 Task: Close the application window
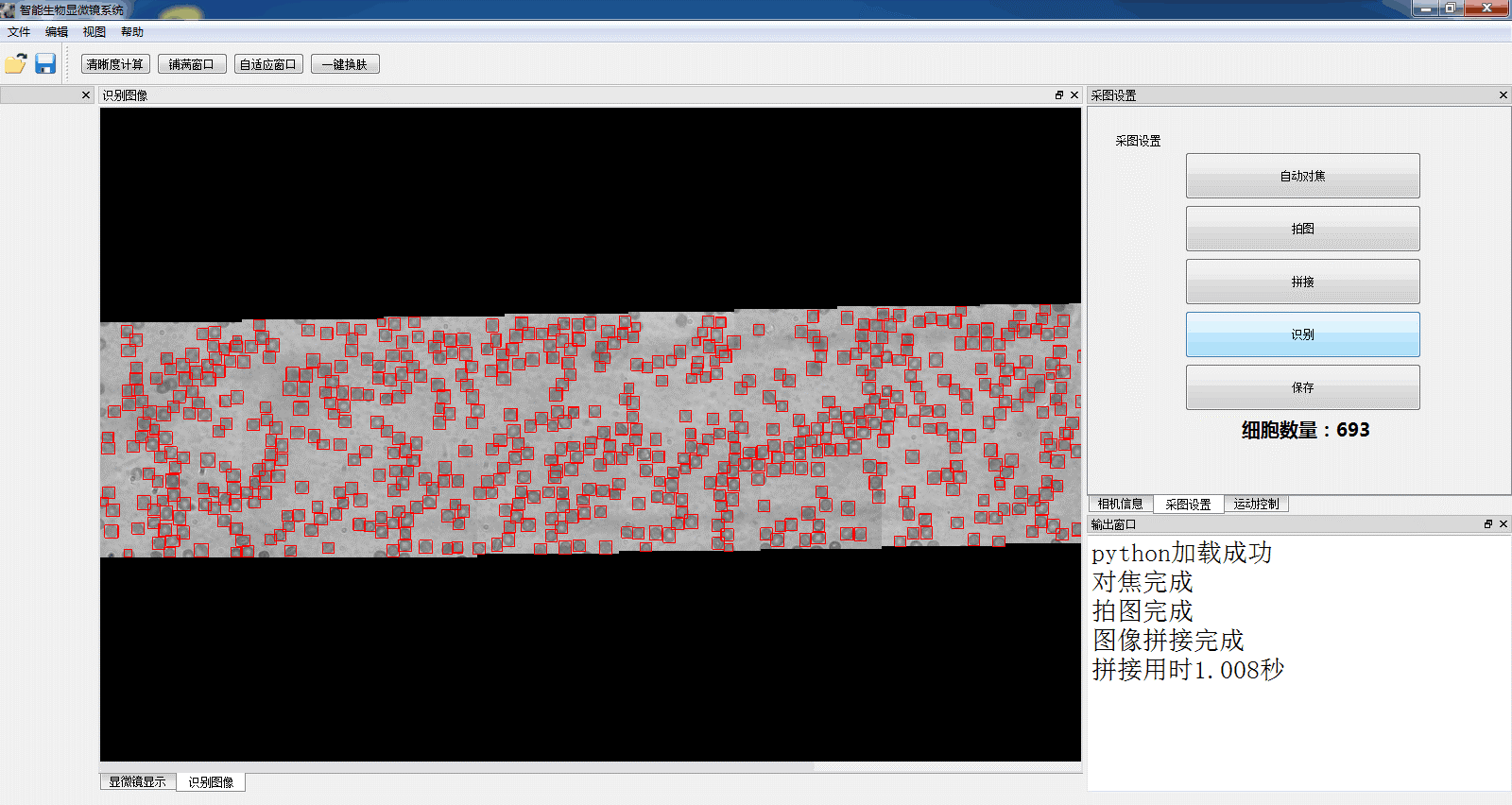(x=1486, y=9)
